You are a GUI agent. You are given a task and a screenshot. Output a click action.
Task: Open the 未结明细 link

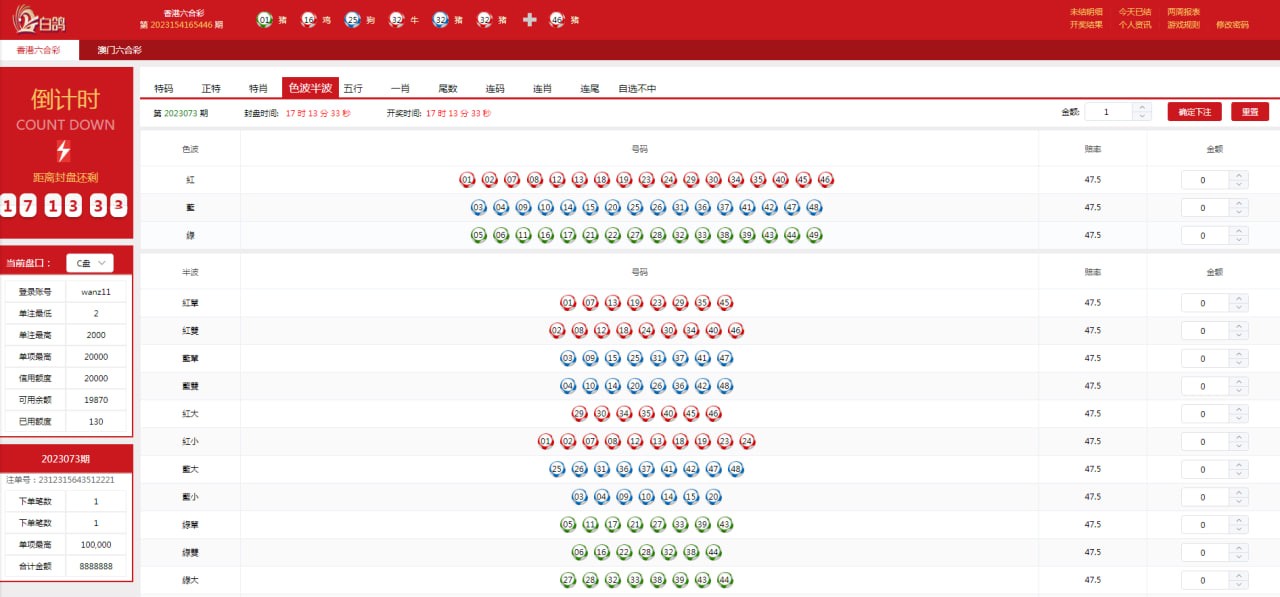(x=1086, y=12)
